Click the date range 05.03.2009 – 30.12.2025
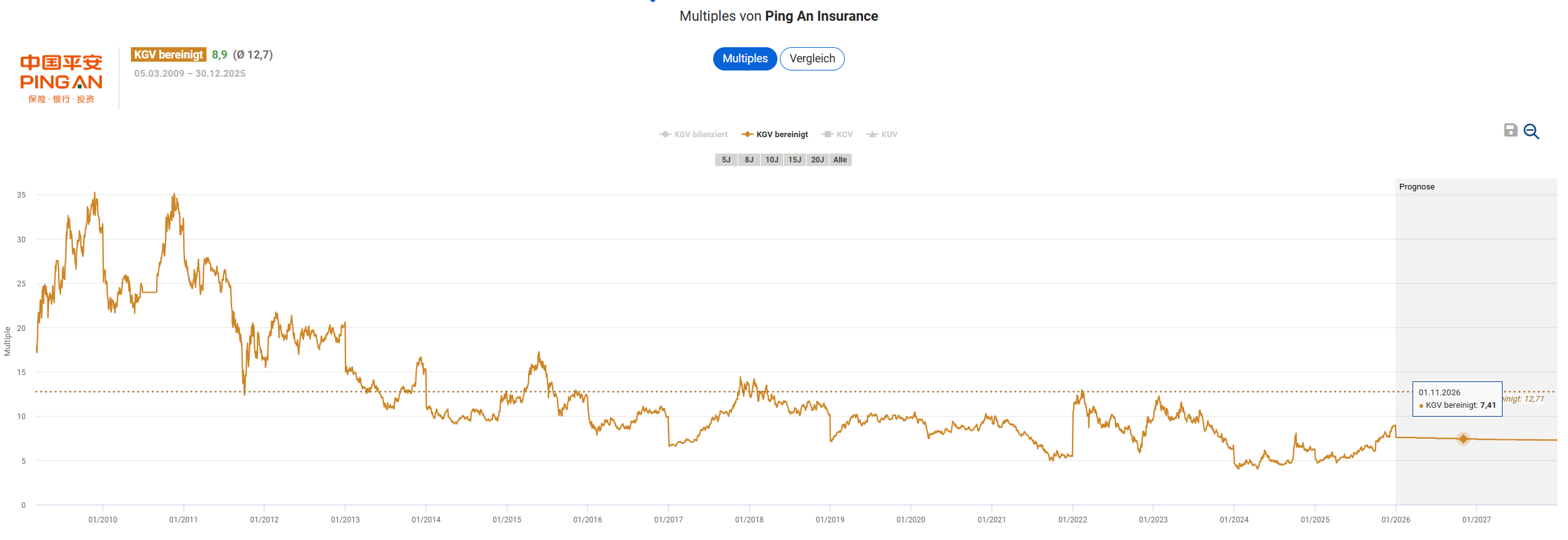Screen dimensions: 1568x540 pyautogui.click(x=189, y=74)
